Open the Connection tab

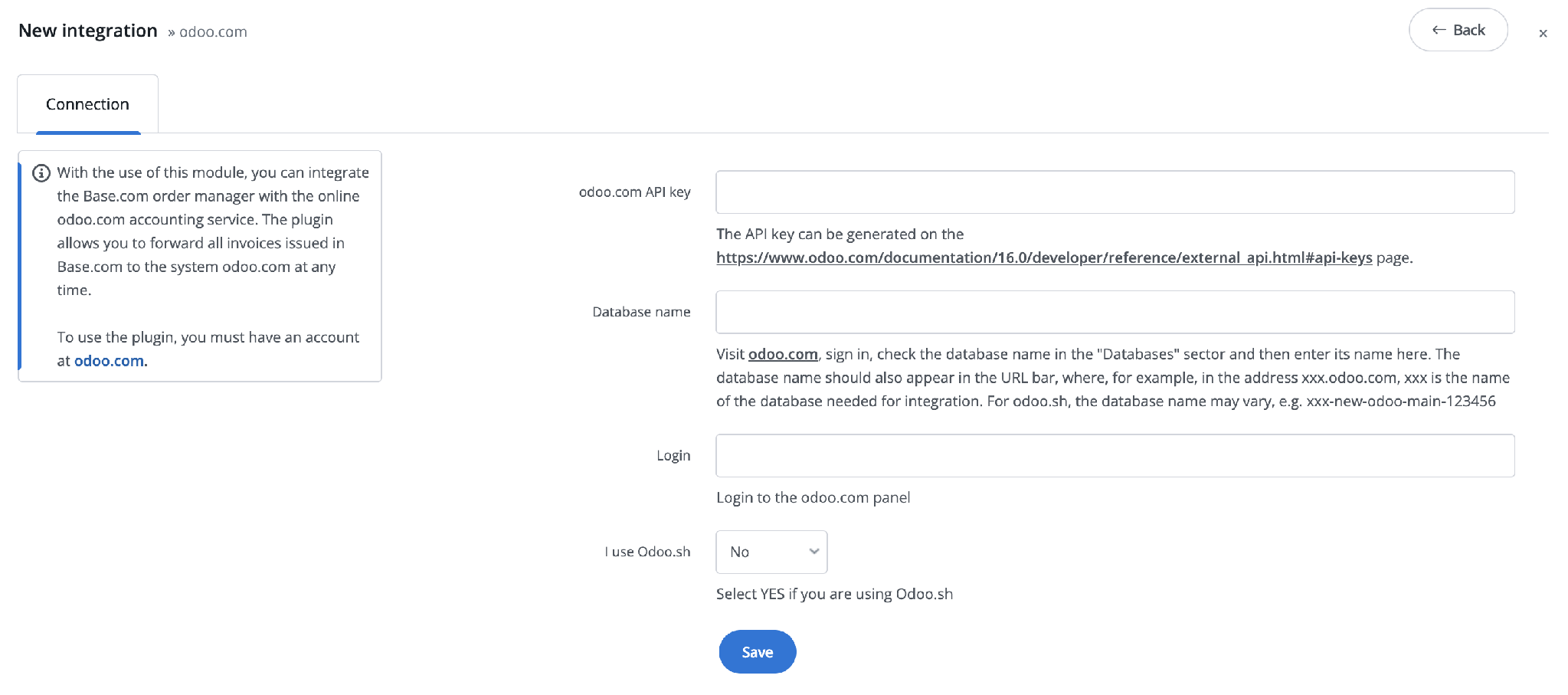tap(87, 104)
